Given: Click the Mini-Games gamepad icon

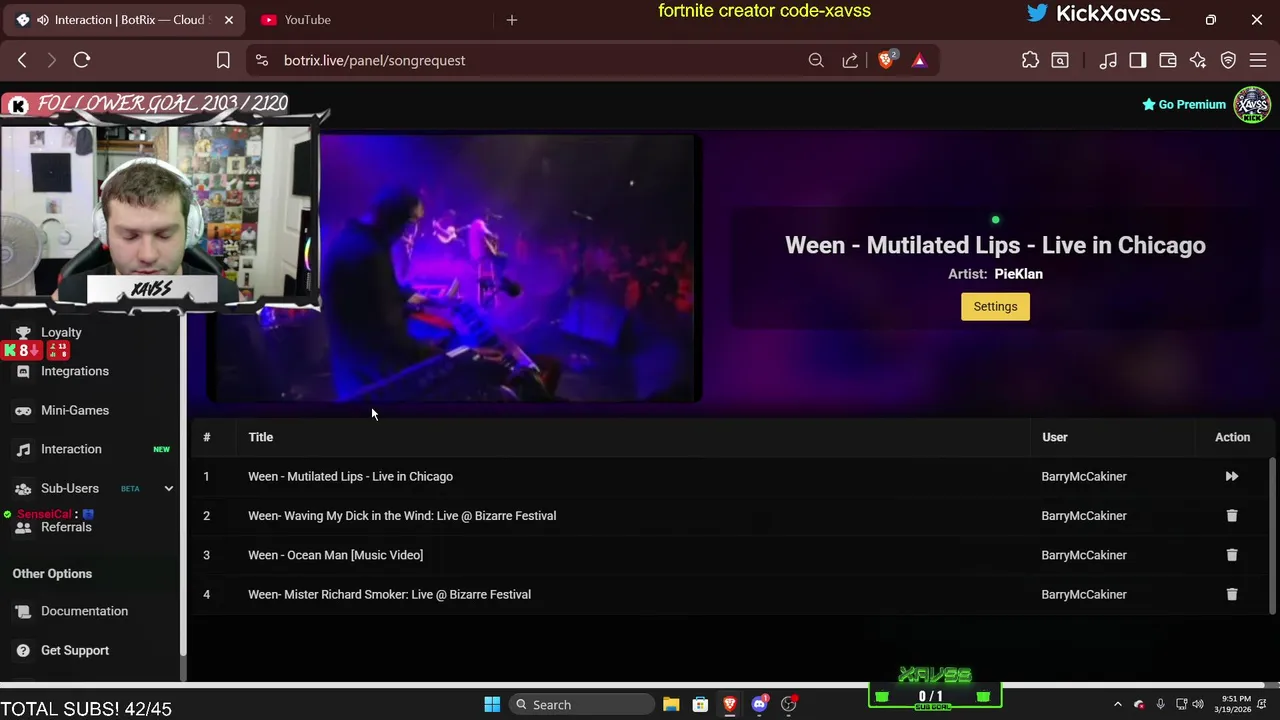Looking at the screenshot, I should pyautogui.click(x=23, y=410).
